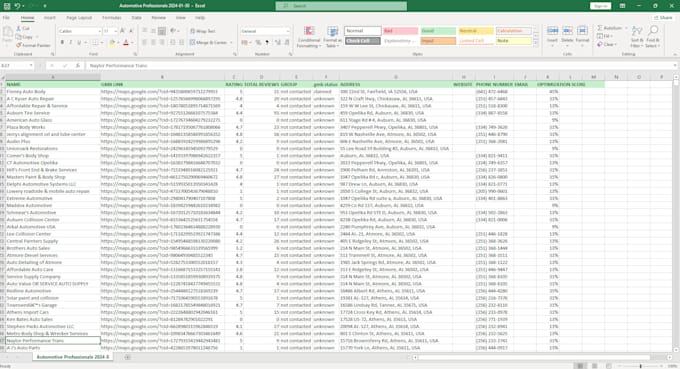This screenshot has height=369, width=680.
Task: Toggle Bold formatting
Action: [x=62, y=42]
